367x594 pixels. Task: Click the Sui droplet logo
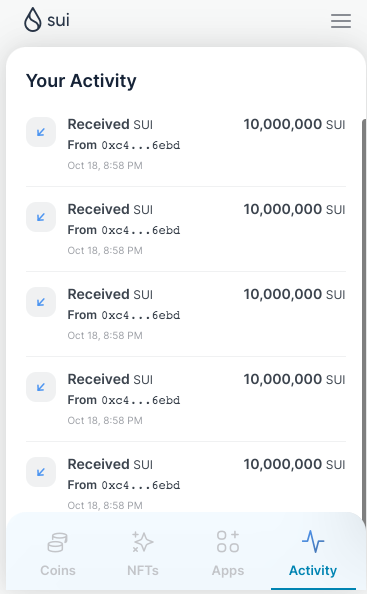(33, 19)
